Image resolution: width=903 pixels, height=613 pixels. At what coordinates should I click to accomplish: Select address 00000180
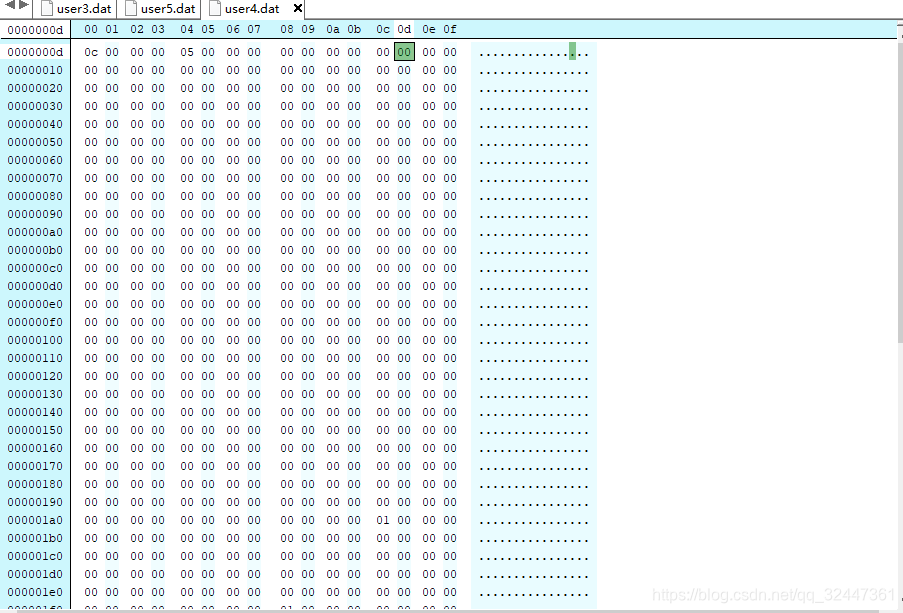point(35,485)
